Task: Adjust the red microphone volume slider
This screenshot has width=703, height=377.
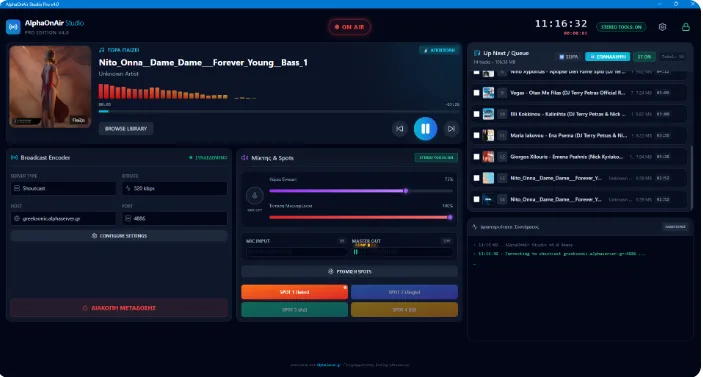Action: click(x=361, y=217)
